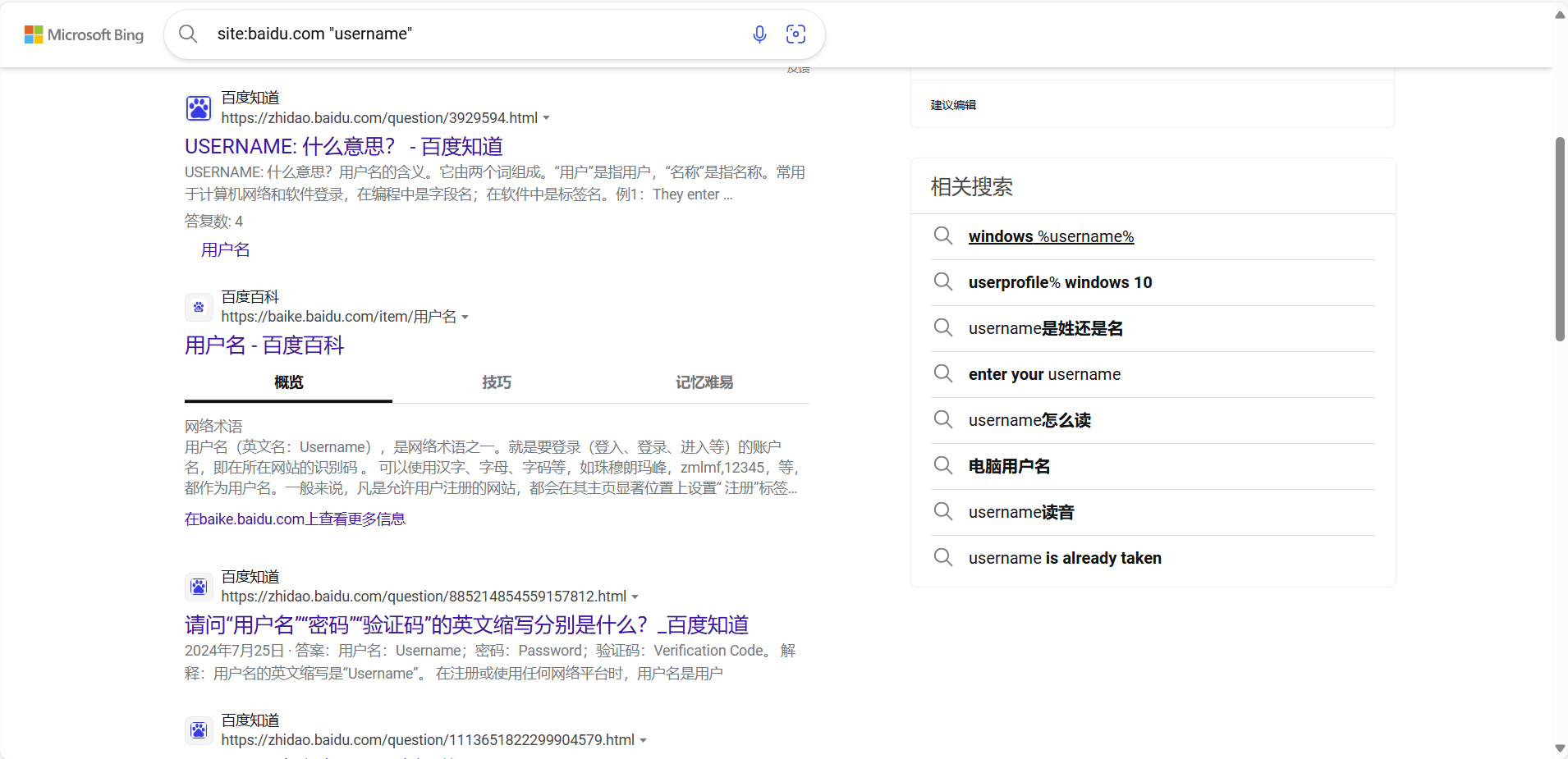Click magnifier icon beside 电脑用户名
The height and width of the screenshot is (759, 1568).
tap(943, 466)
